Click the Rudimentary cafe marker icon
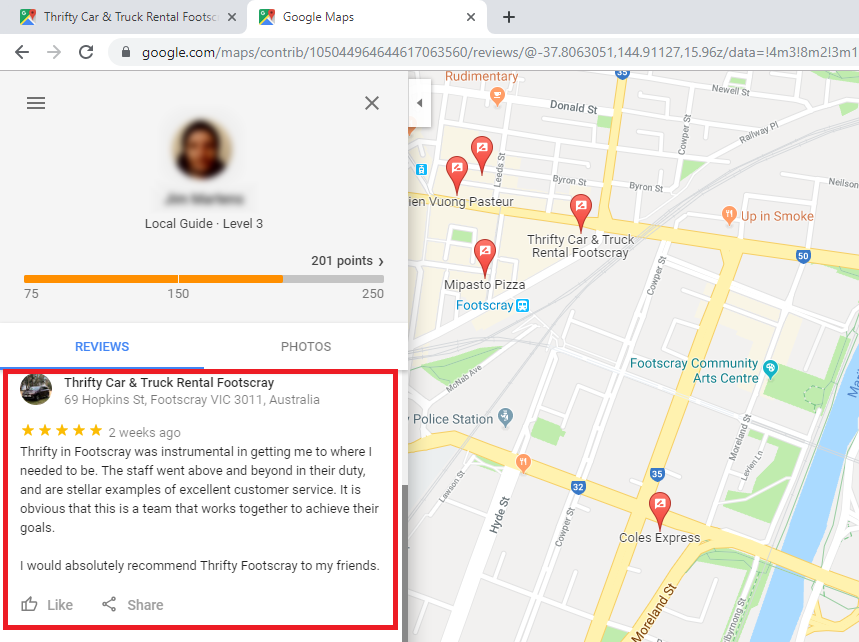 point(497,96)
